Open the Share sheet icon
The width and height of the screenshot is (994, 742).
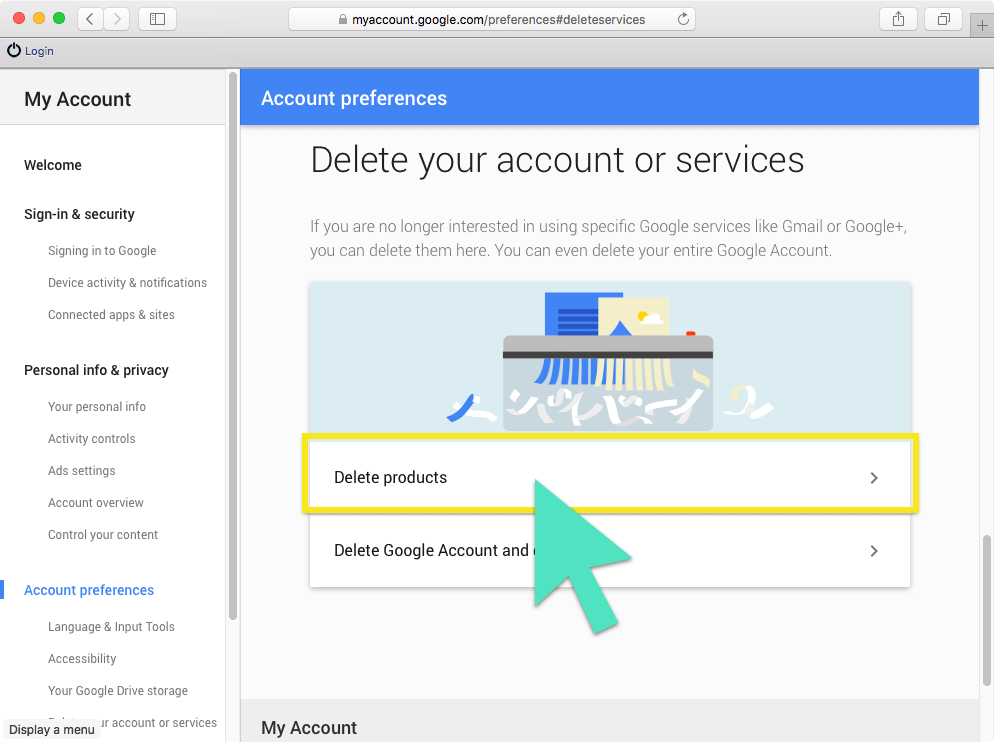(x=898, y=19)
